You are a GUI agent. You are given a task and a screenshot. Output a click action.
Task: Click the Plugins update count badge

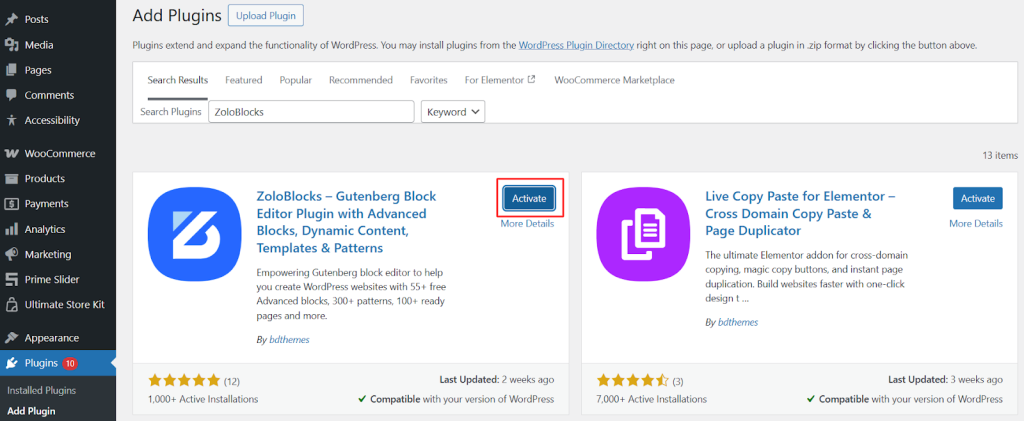coord(70,363)
